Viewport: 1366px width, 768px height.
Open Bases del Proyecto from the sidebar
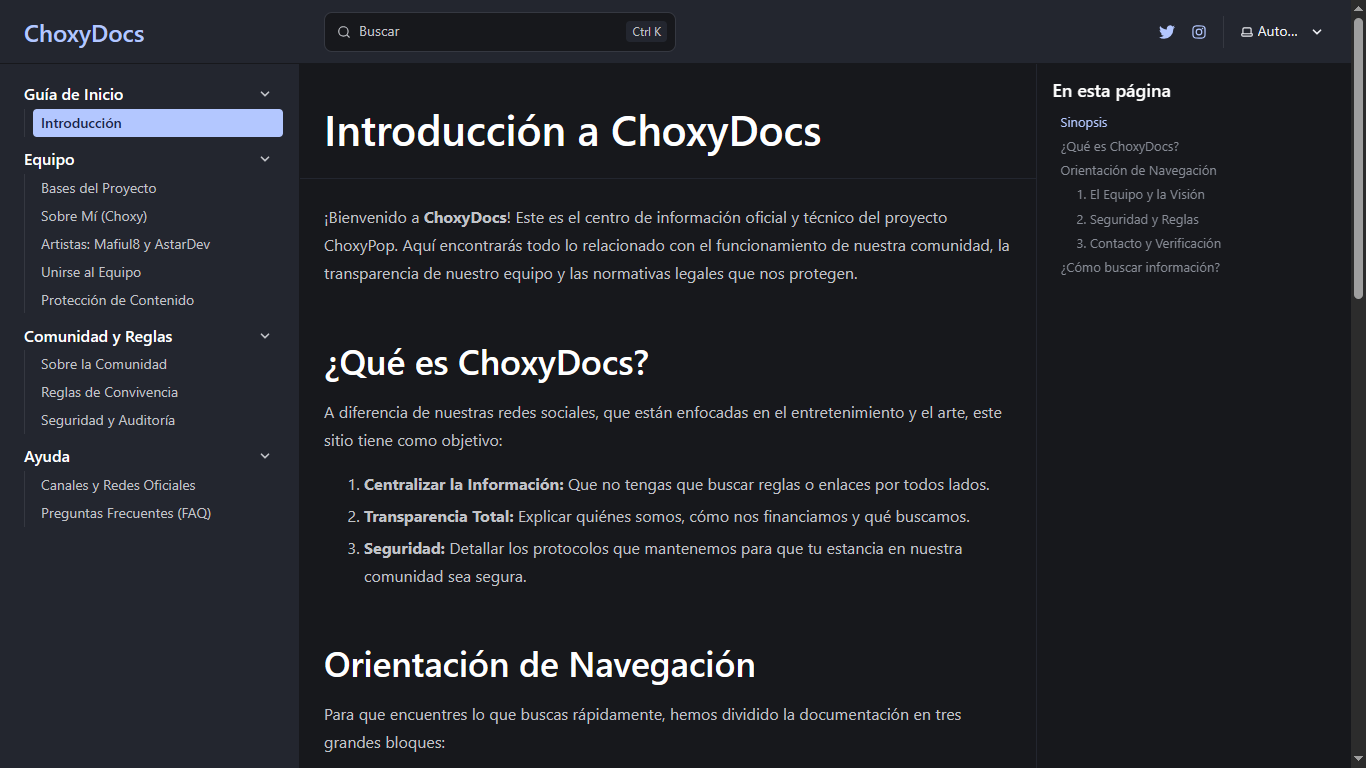[98, 188]
